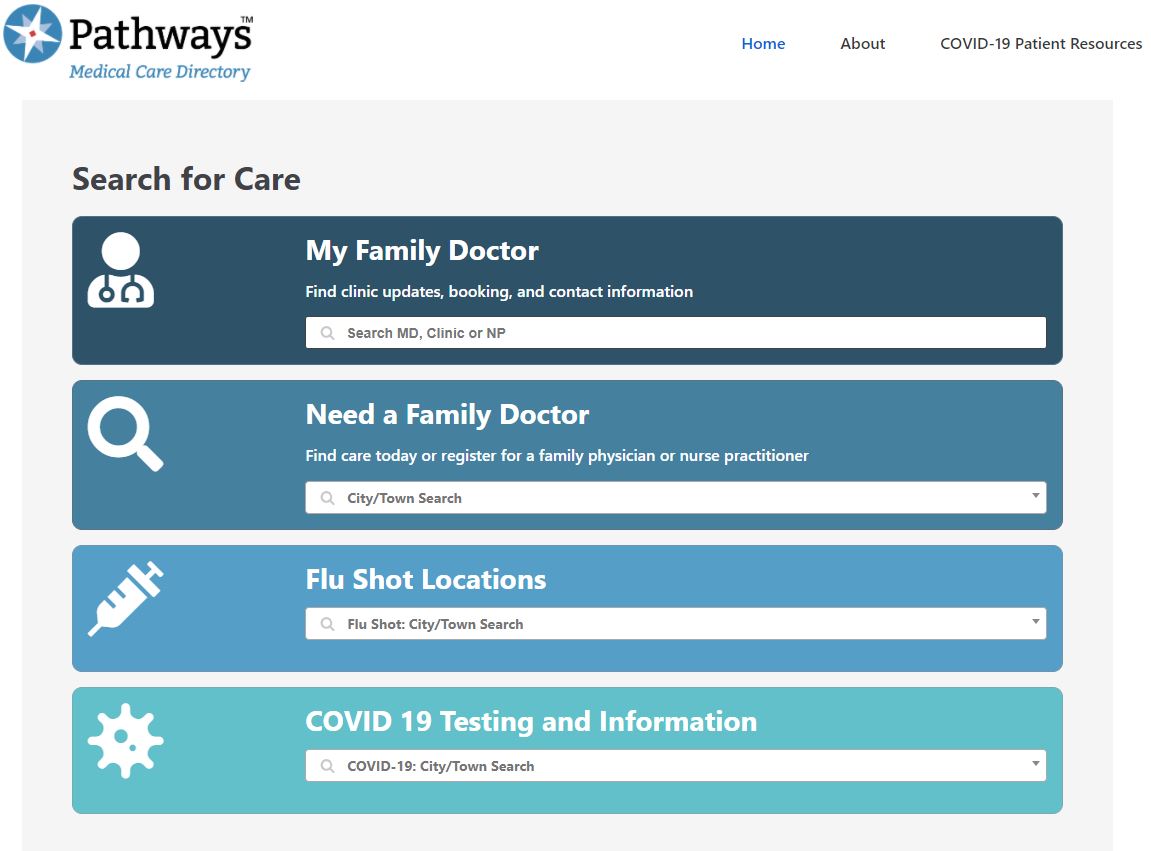Focus the Search MD, Clinic or NP field

676,333
